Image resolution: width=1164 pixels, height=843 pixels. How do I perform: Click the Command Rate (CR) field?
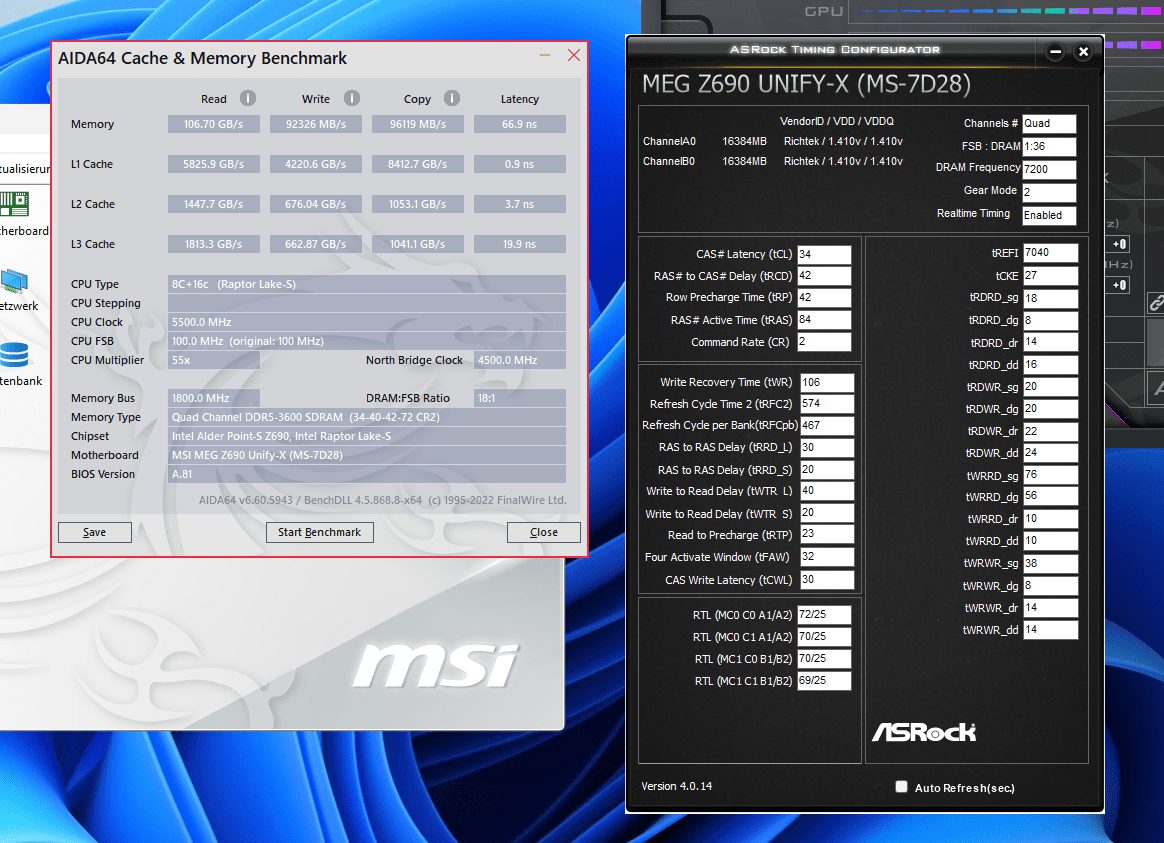coord(824,342)
